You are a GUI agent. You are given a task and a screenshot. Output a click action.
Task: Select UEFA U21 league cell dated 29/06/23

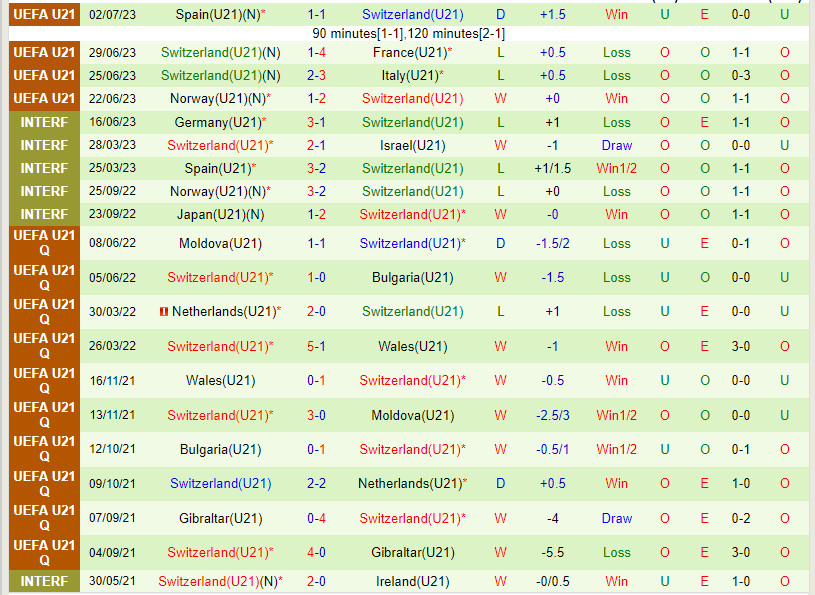click(45, 52)
